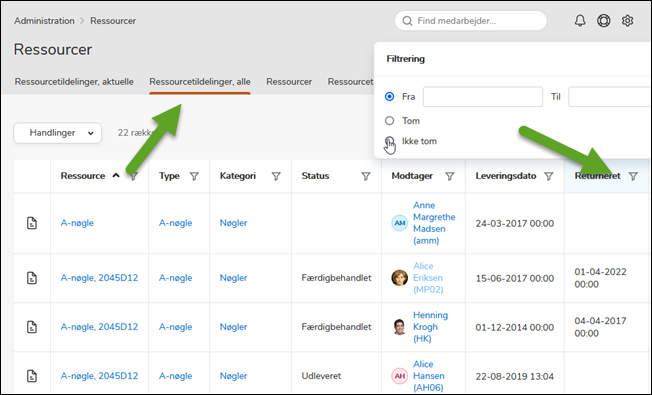
Task: Focus the Find medarbejder search box
Action: click(471, 21)
